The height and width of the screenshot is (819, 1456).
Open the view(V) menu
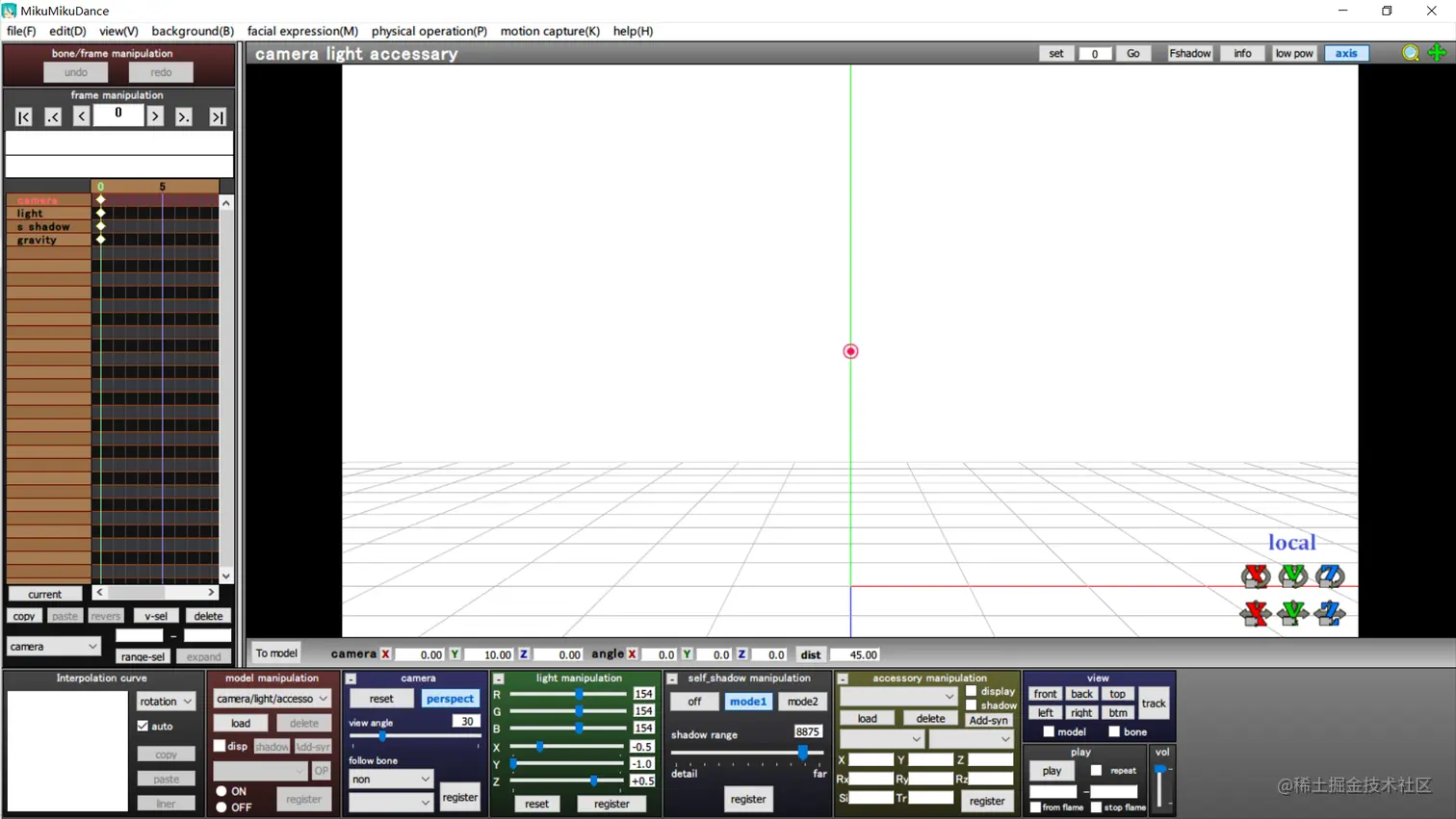point(118,31)
